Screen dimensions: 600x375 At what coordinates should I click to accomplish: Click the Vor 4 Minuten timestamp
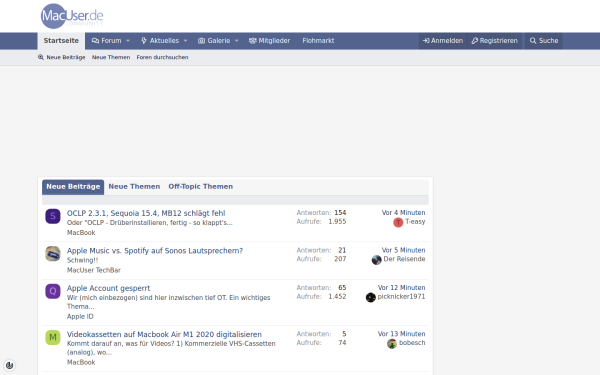pyautogui.click(x=403, y=213)
